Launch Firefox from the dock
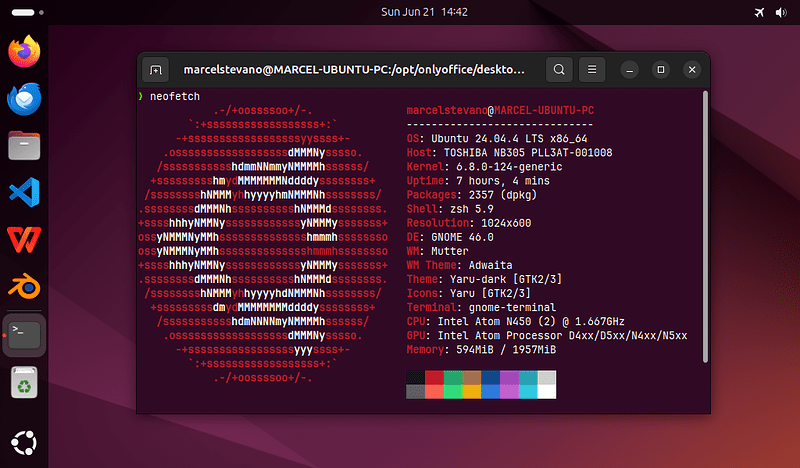The width and height of the screenshot is (800, 468). coord(24,51)
